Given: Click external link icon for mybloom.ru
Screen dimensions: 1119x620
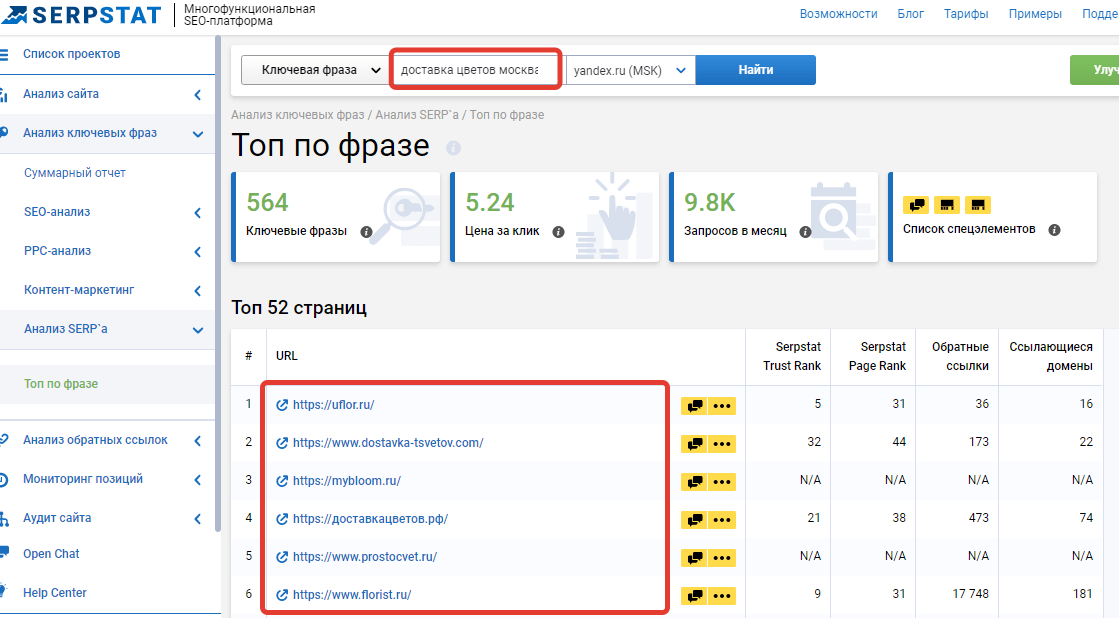Looking at the screenshot, I should click(x=283, y=481).
